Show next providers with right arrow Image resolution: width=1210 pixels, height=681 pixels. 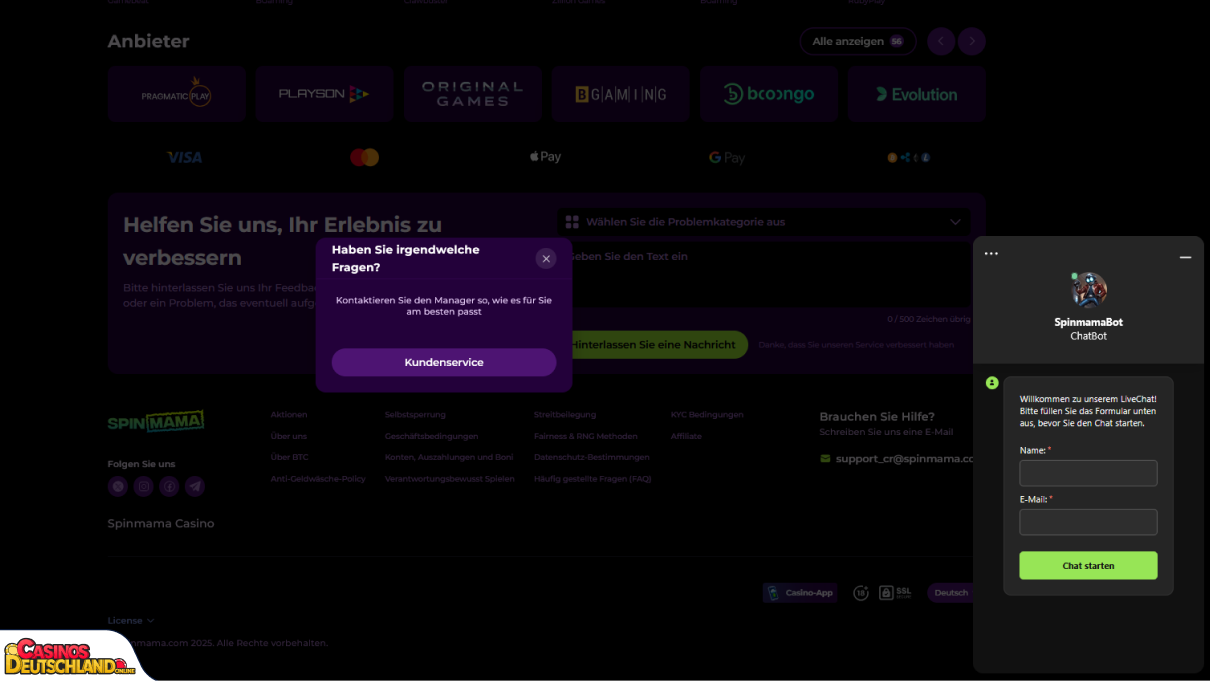(x=971, y=42)
